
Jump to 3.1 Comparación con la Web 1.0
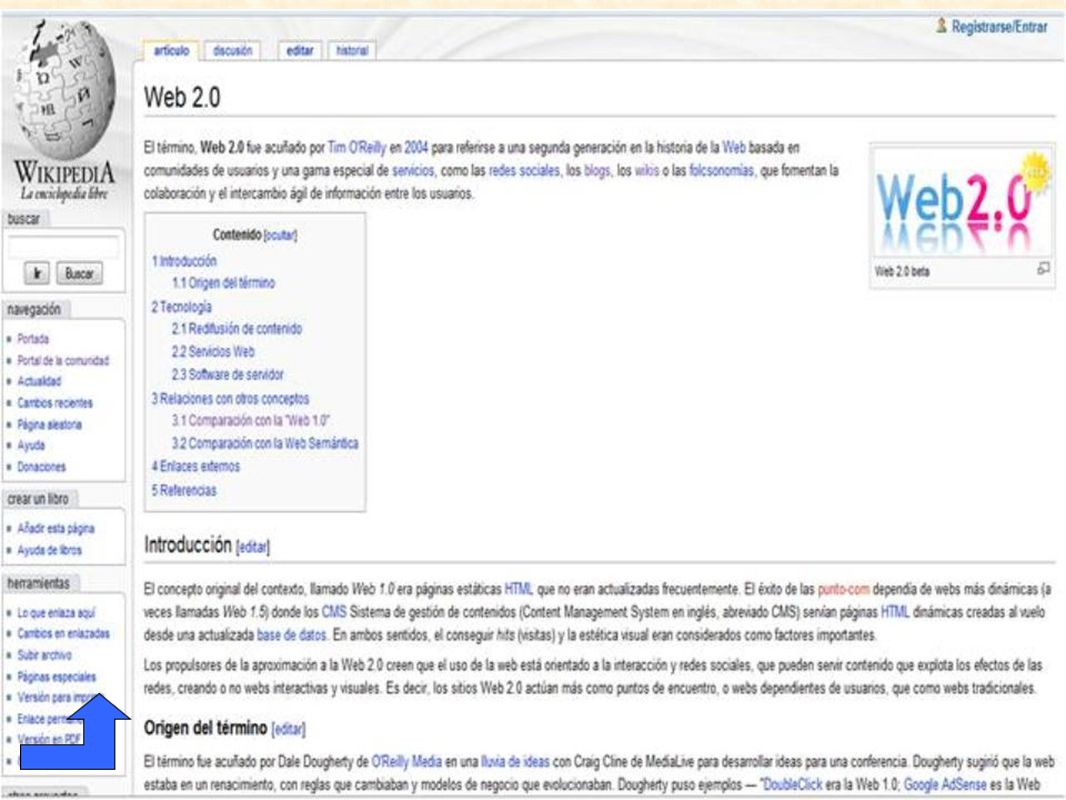point(251,420)
